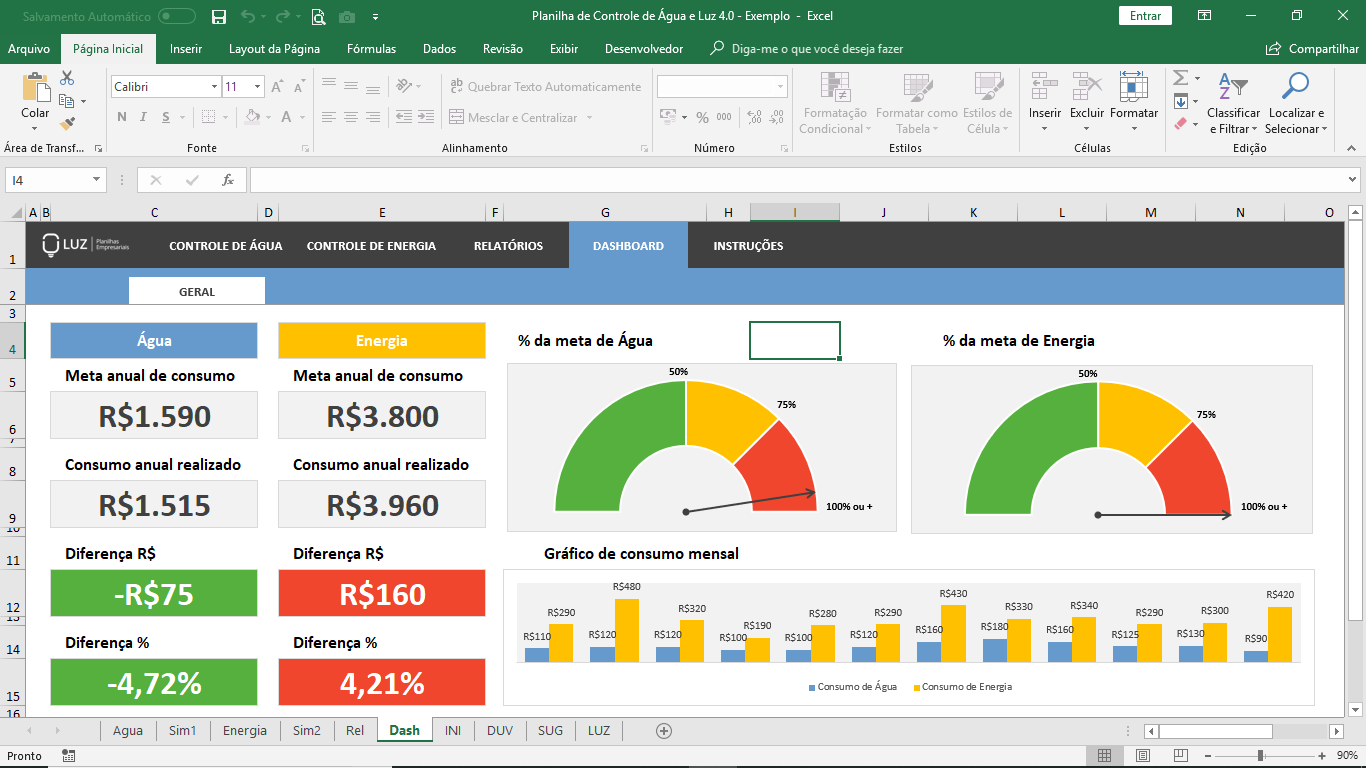Click the percent style icon
Image resolution: width=1366 pixels, height=768 pixels.
702,117
